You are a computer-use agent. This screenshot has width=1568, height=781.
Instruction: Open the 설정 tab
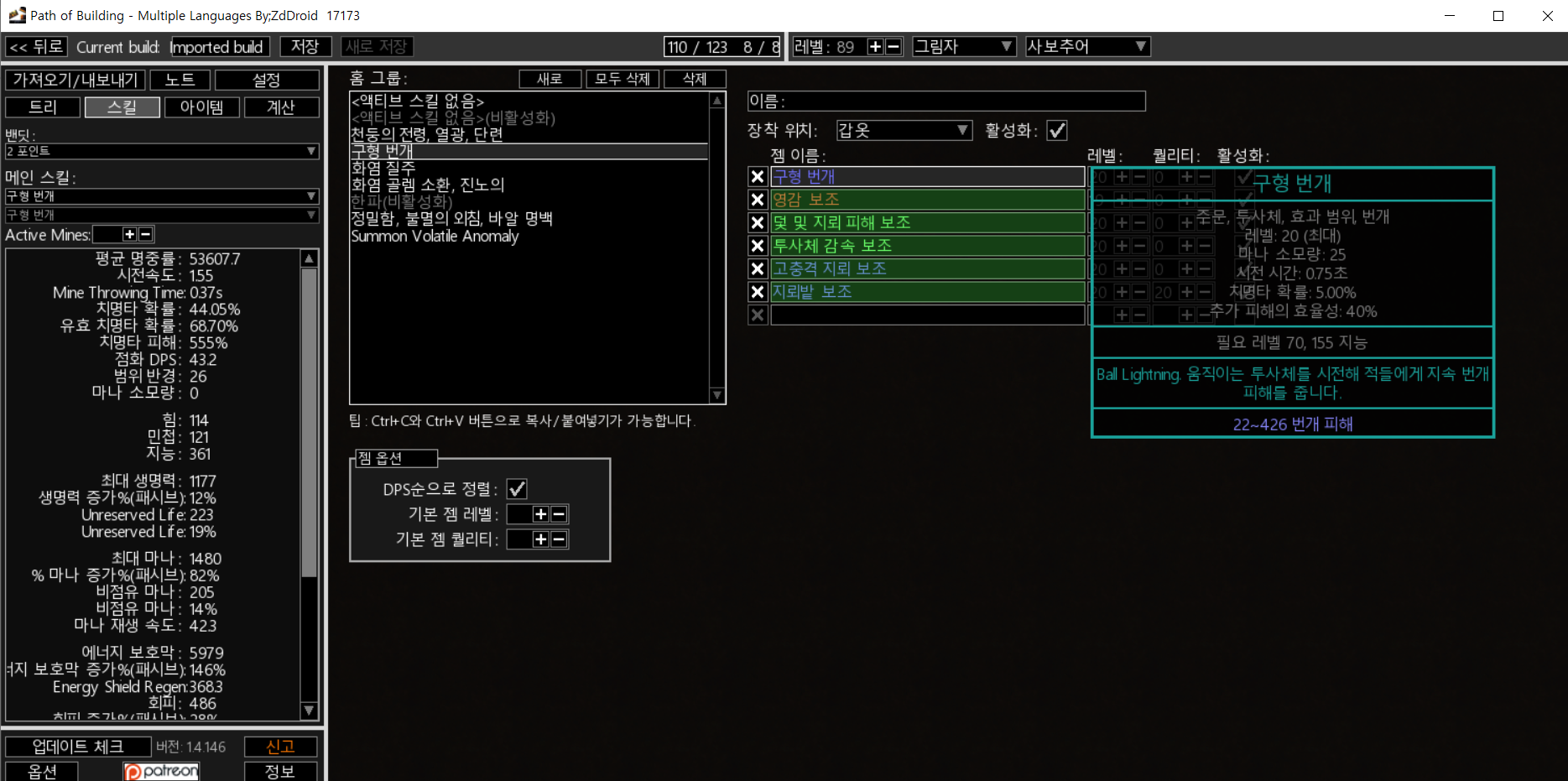[267, 80]
